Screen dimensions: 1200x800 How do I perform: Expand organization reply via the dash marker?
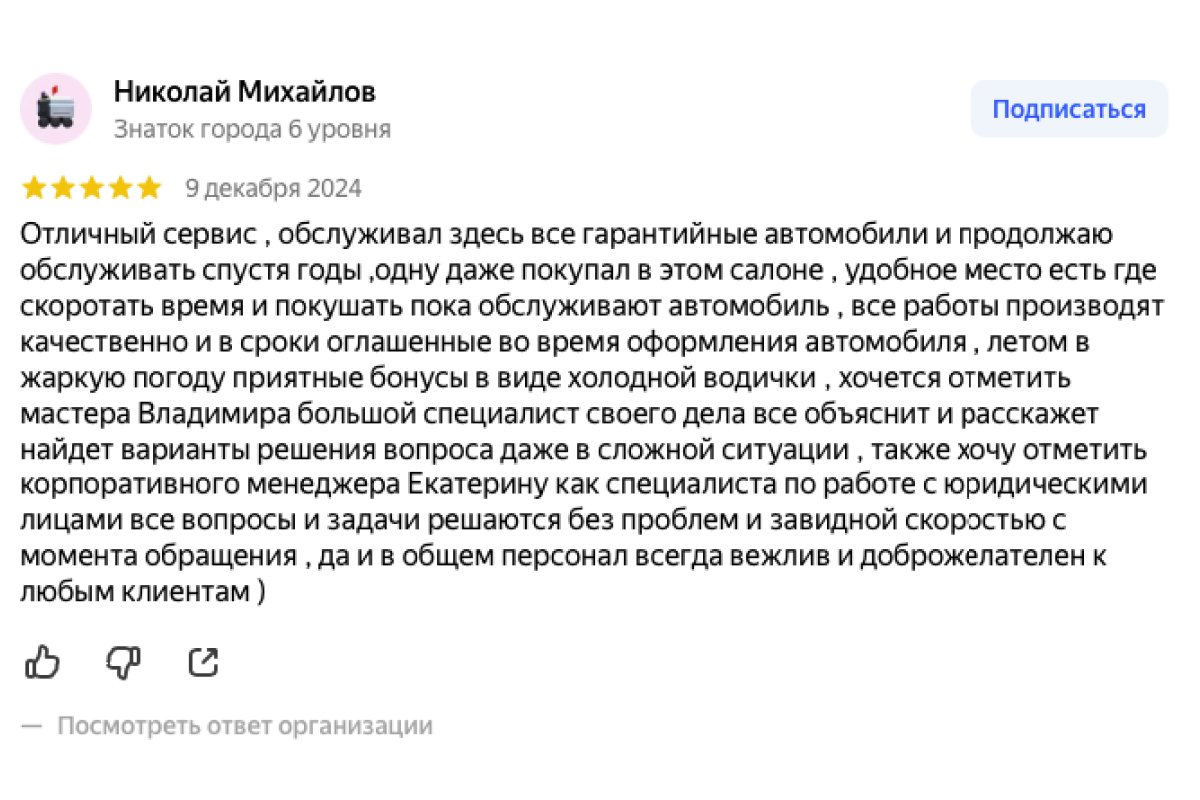[33, 726]
